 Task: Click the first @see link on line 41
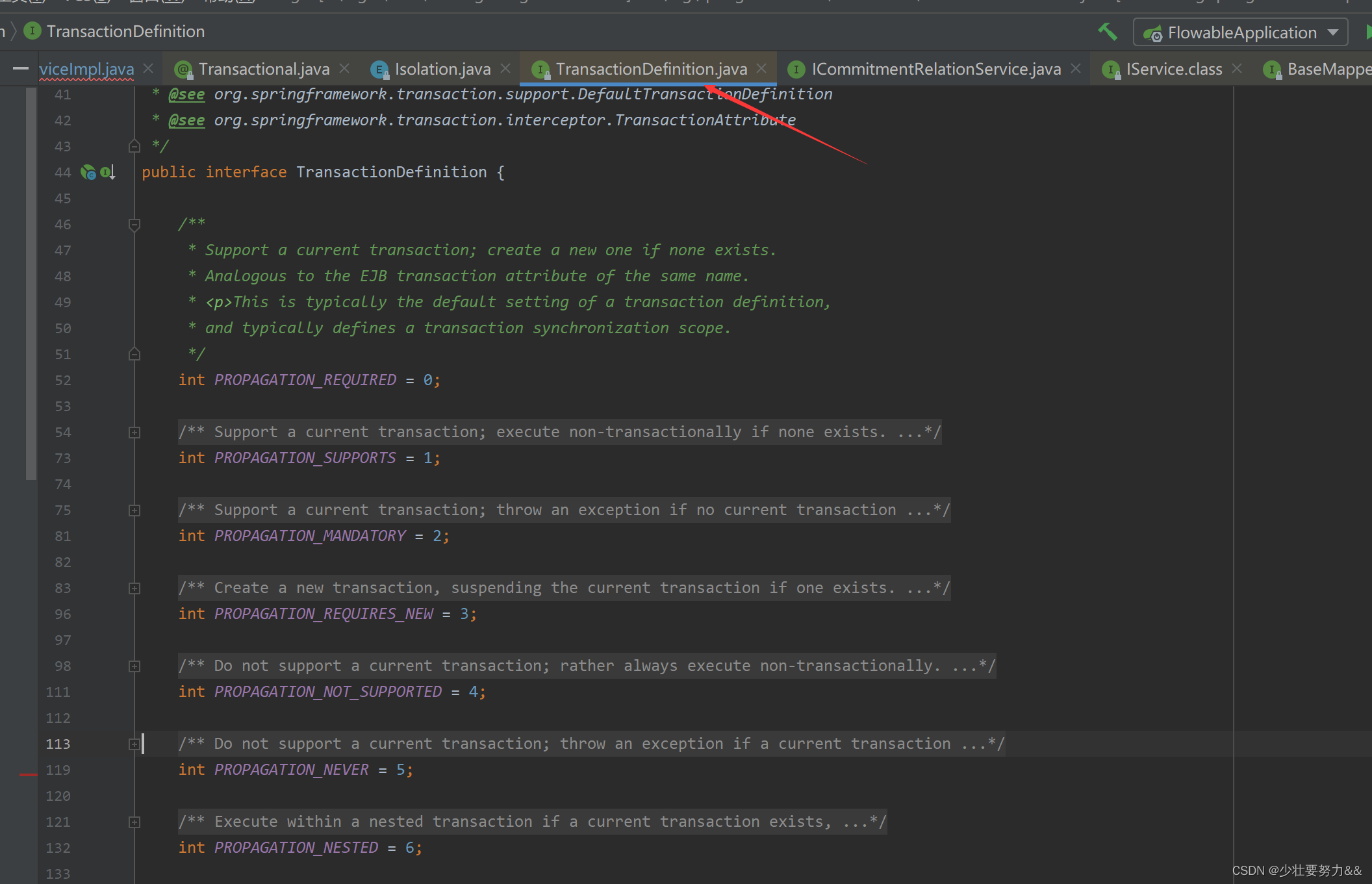186,94
